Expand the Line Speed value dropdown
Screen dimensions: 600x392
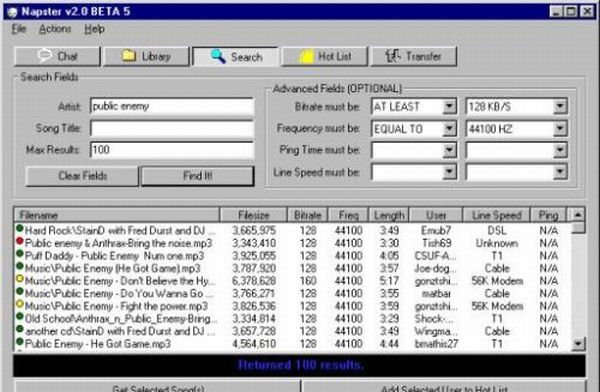click(x=560, y=172)
